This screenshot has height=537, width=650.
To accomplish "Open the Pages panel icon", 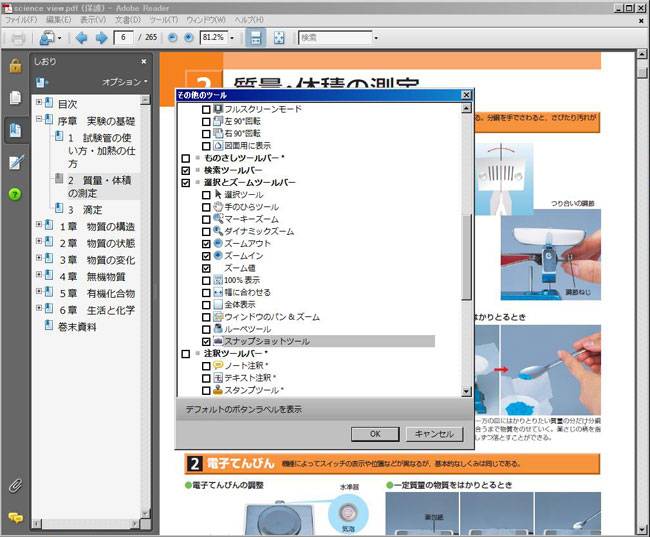I will (x=15, y=98).
